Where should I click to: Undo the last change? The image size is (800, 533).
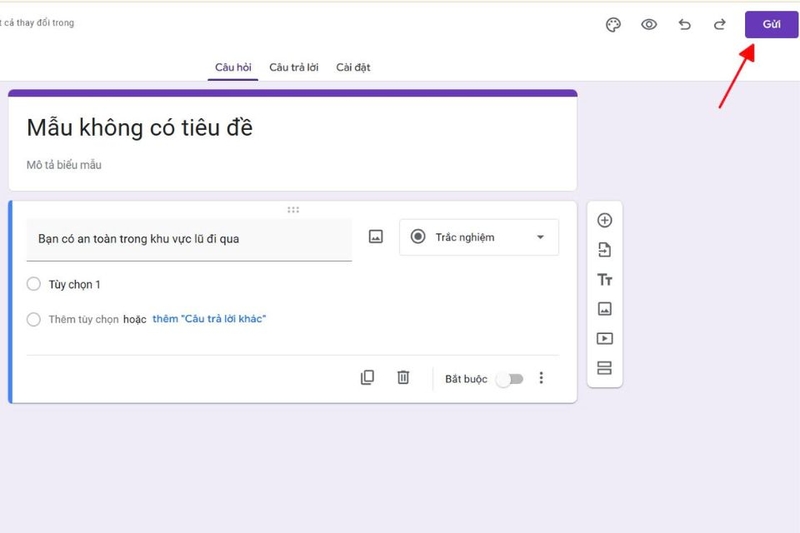(685, 24)
